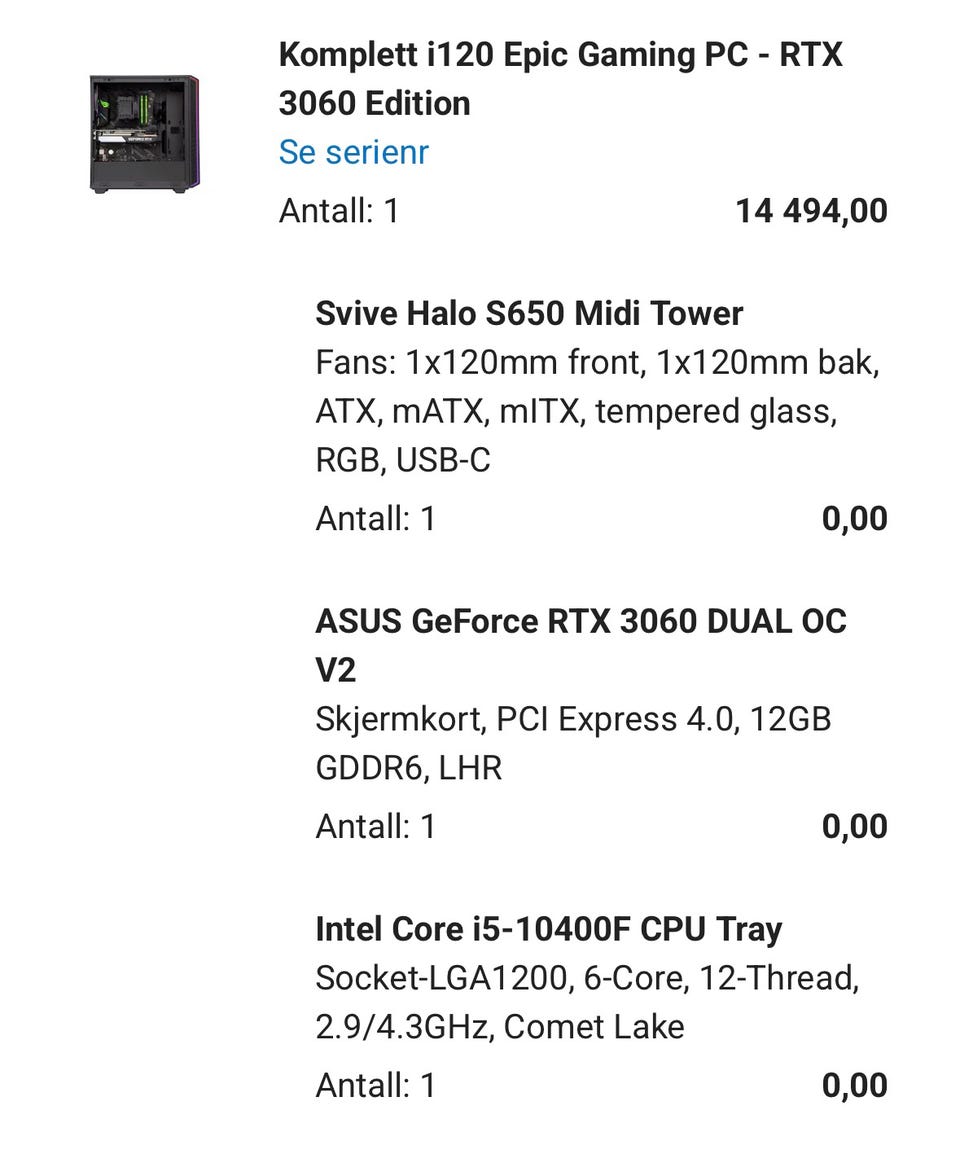
Task: Click the '2.9/4.3GHz, Comet Lake' CPU spec line
Action: [x=499, y=1027]
